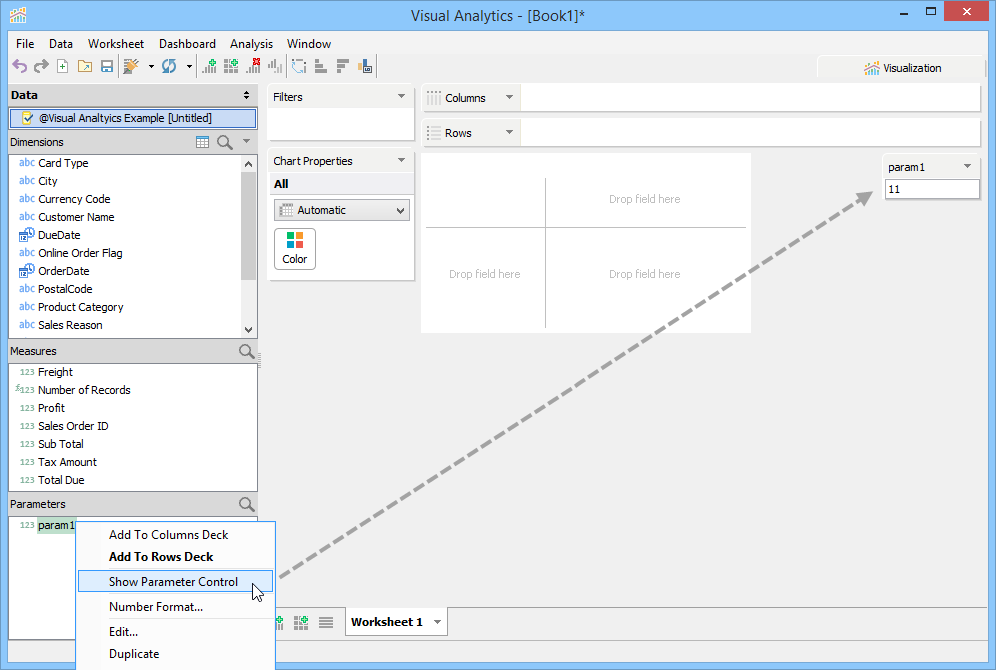Click the sheet list icon beside Worksheet 1

point(326,622)
